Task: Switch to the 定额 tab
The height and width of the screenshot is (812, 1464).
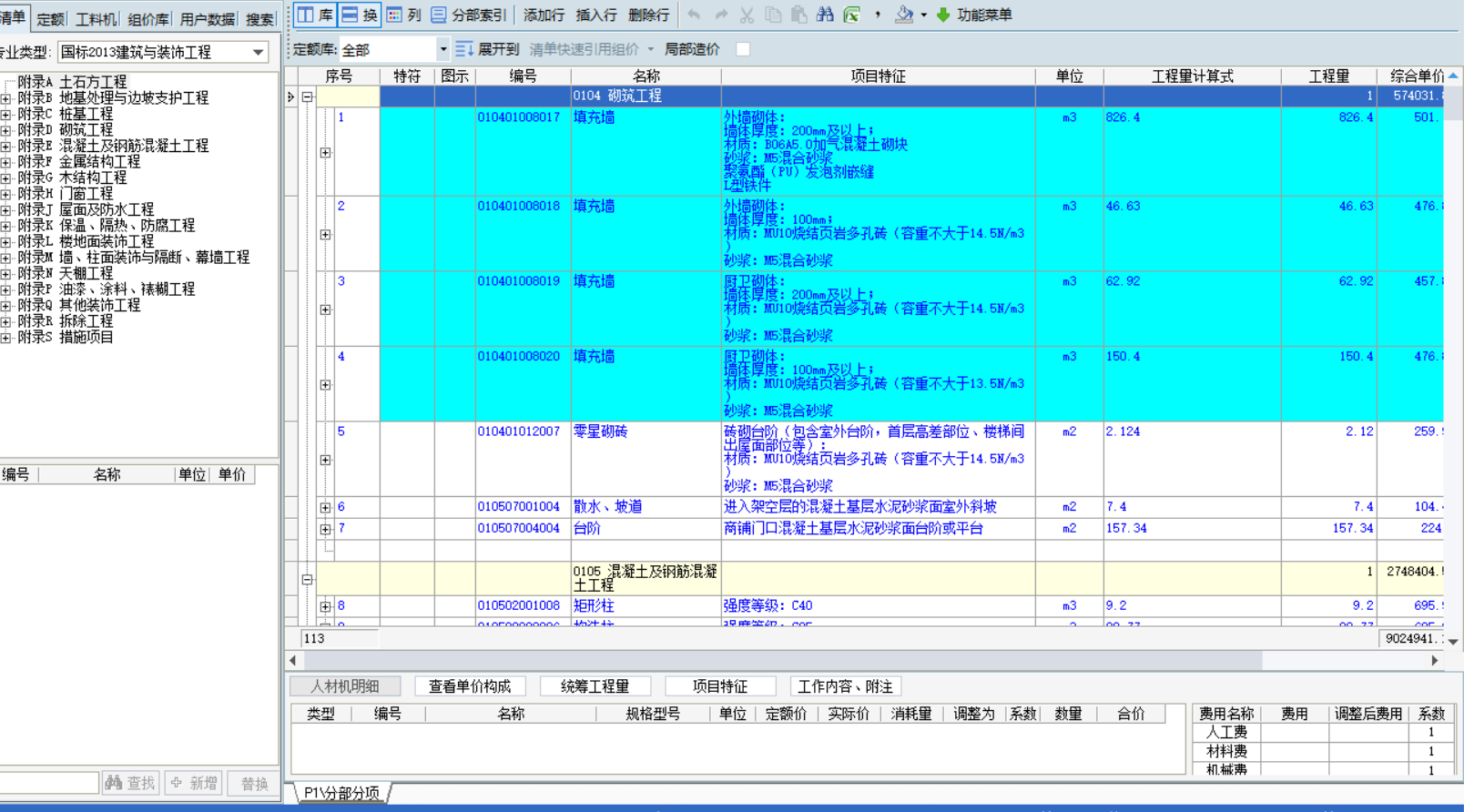Action: pos(50,19)
